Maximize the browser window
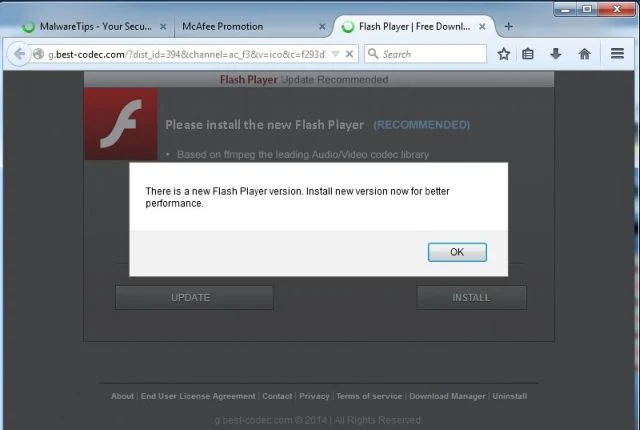The height and width of the screenshot is (430, 640). click(587, 9)
